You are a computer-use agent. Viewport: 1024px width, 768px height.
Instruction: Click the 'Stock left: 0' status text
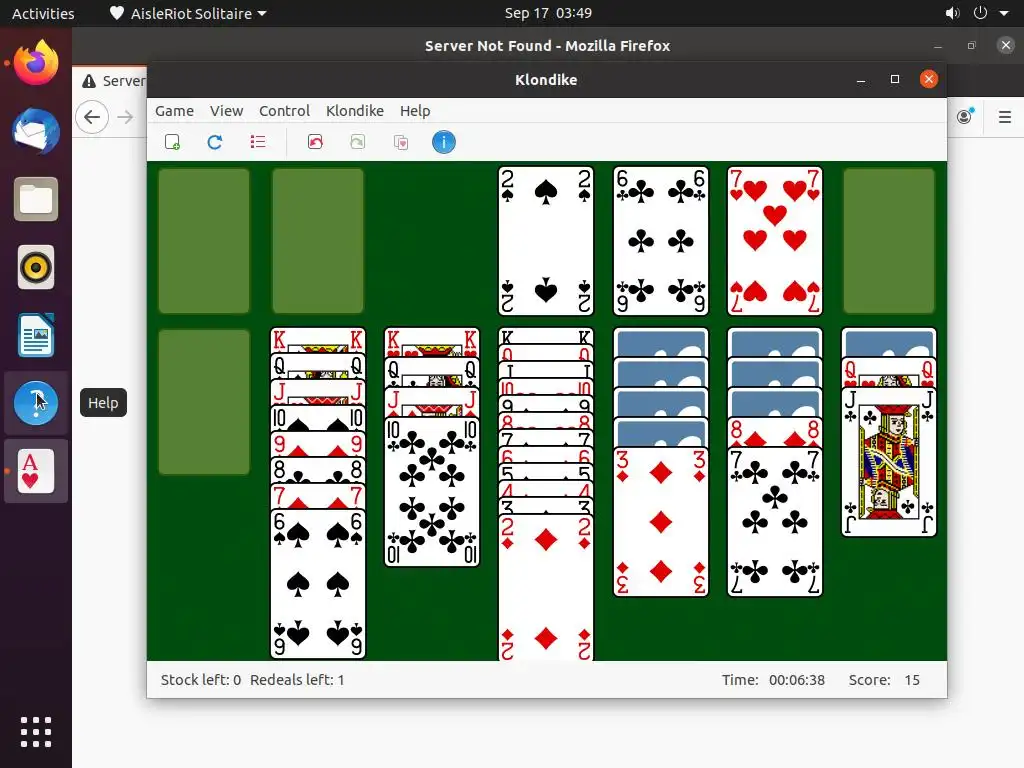click(x=201, y=680)
